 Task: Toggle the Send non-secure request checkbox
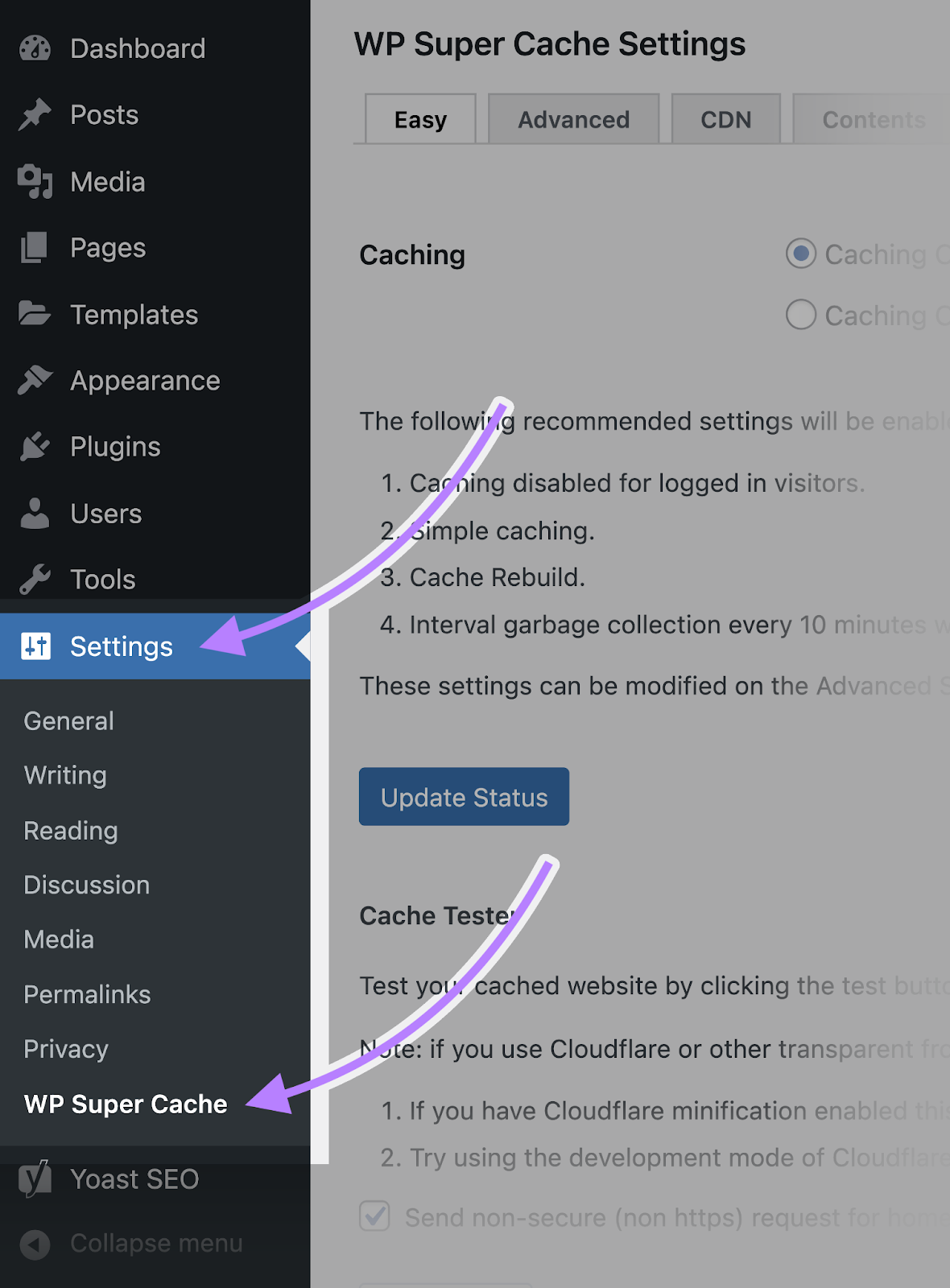point(373,1218)
